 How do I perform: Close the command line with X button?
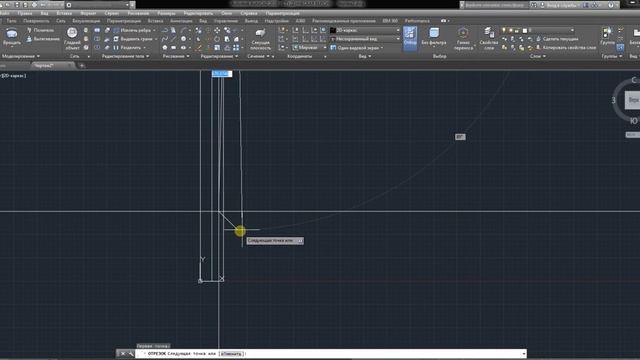[x=122, y=353]
